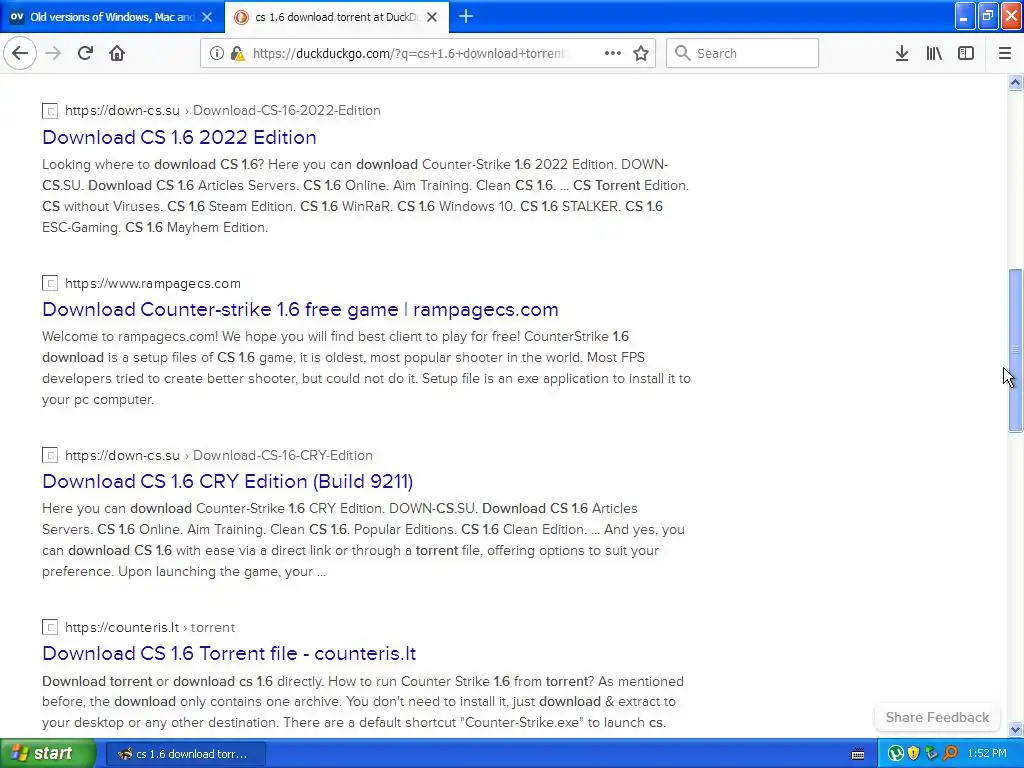Open the Firefox hamburger menu
This screenshot has height=768, width=1024.
point(1005,54)
